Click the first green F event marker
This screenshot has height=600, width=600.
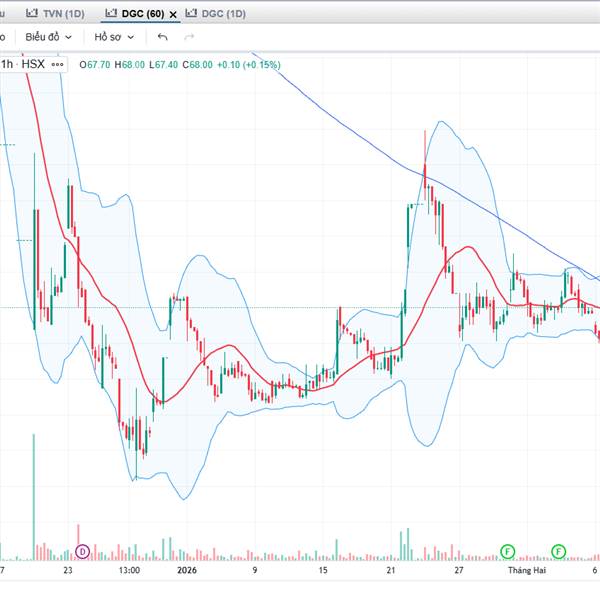[x=507, y=551]
